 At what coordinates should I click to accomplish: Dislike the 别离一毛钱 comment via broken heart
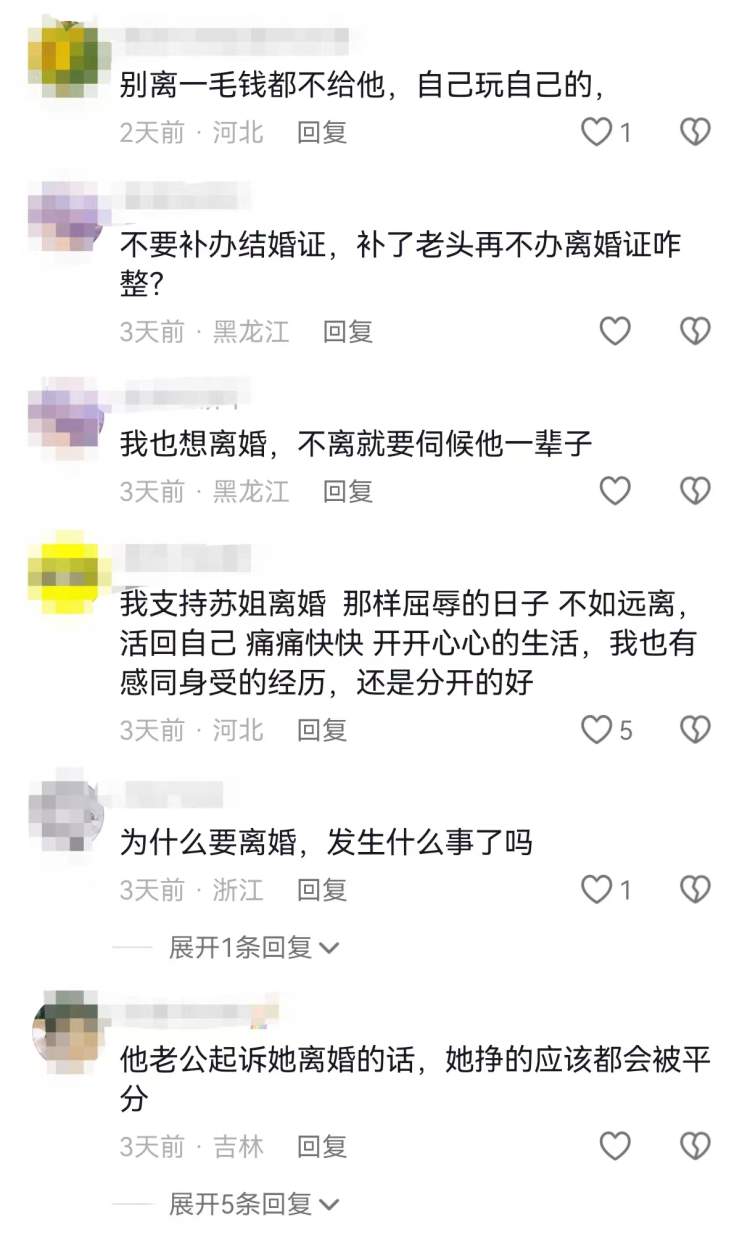coord(695,131)
